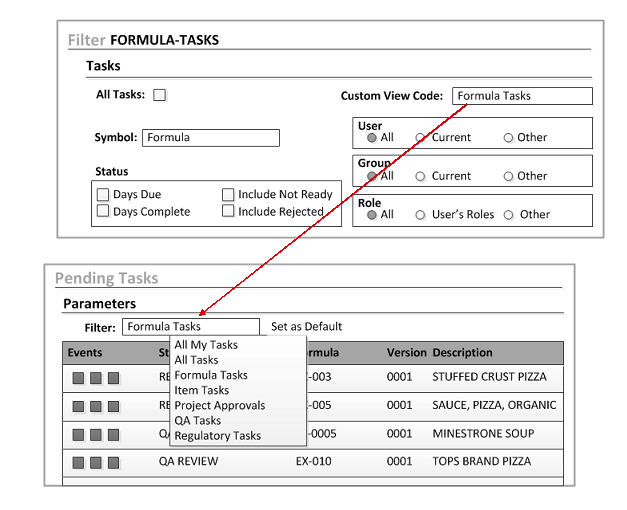This screenshot has height=510, width=627.
Task: Click middle event icon in TOPS BRAND PIZZA row
Action: click(x=95, y=462)
